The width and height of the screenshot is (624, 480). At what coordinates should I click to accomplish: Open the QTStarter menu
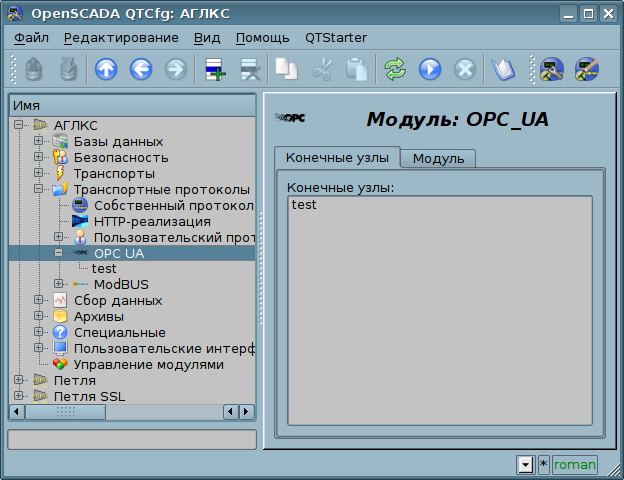pos(335,38)
